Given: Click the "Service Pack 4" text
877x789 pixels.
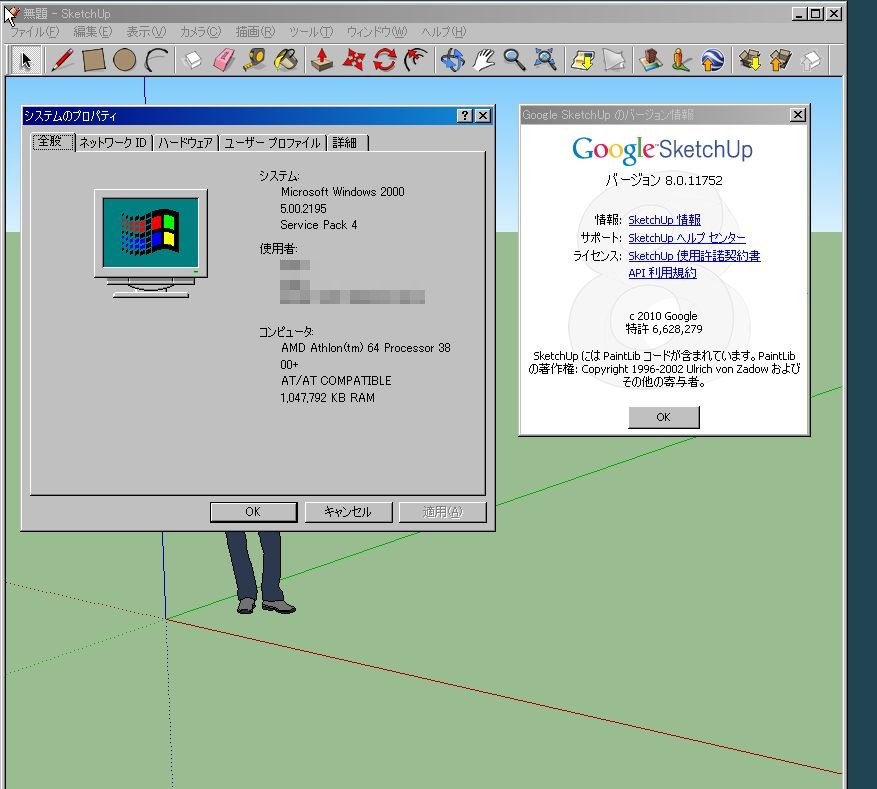Looking at the screenshot, I should pos(319,225).
